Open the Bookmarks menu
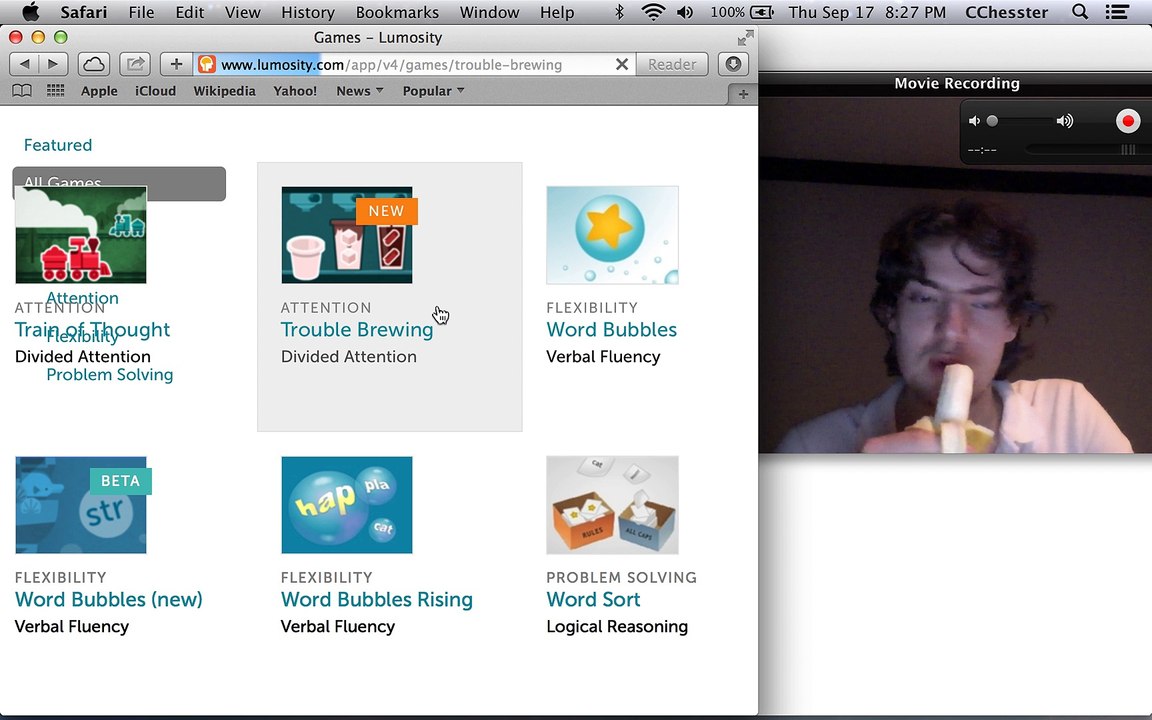 [x=397, y=12]
